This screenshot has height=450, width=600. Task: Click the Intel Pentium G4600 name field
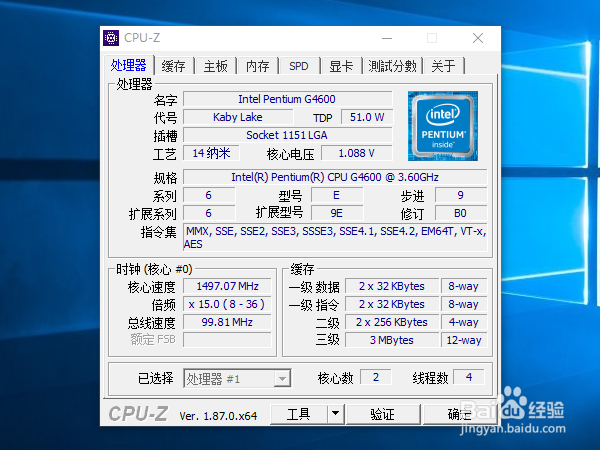tap(288, 99)
